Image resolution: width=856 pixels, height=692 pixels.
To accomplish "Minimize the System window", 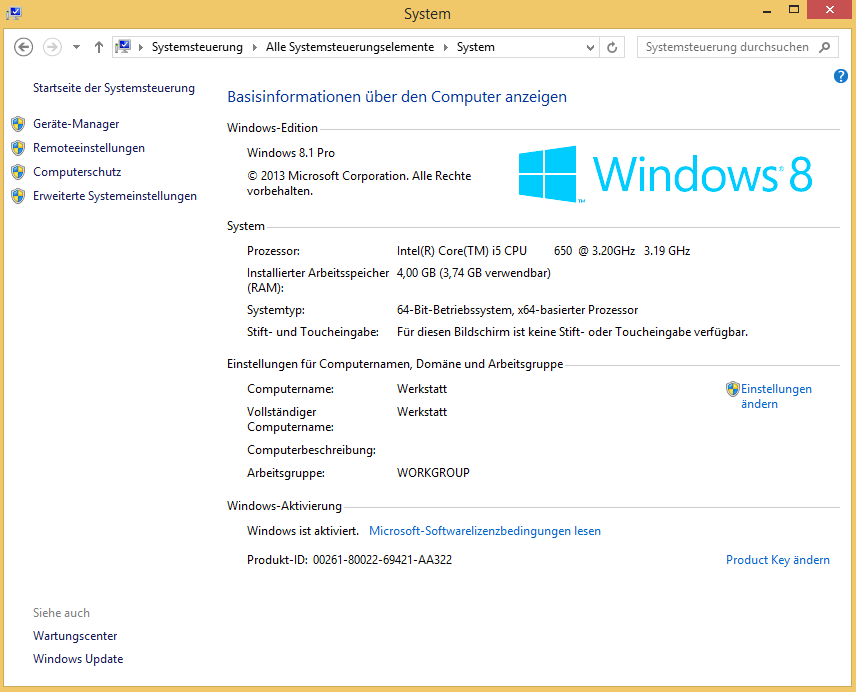I will click(x=767, y=10).
